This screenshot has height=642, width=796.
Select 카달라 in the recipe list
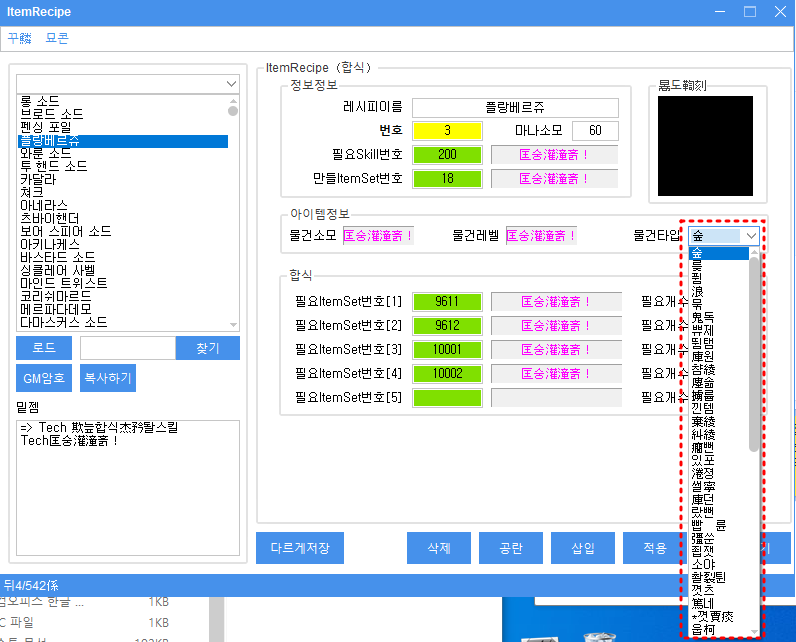pyautogui.click(x=38, y=179)
